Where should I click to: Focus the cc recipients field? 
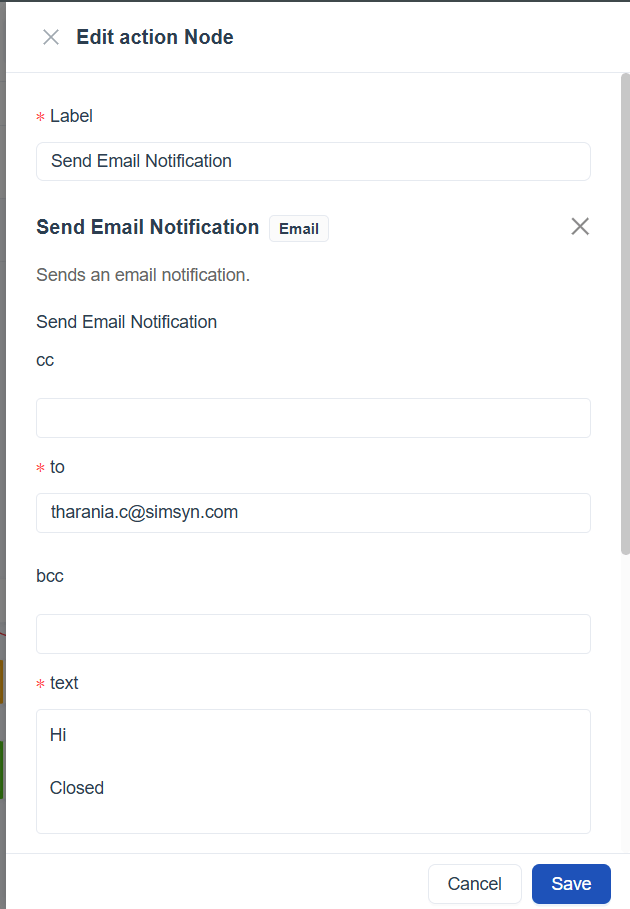pos(313,418)
